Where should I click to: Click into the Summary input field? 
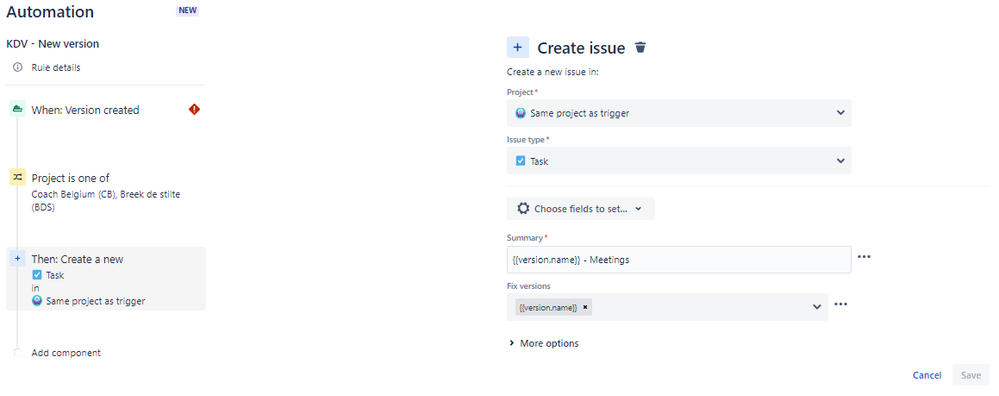(x=679, y=259)
